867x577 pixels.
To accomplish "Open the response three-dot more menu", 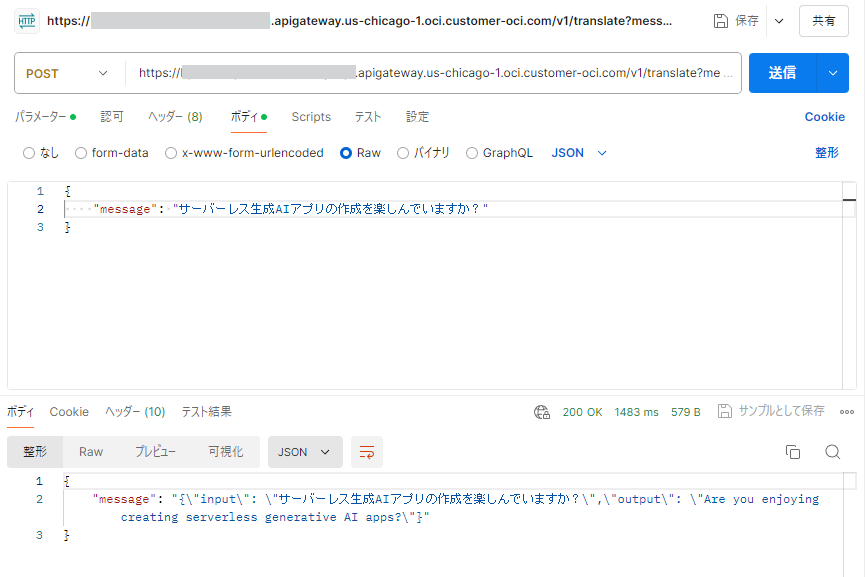I will [x=847, y=412].
